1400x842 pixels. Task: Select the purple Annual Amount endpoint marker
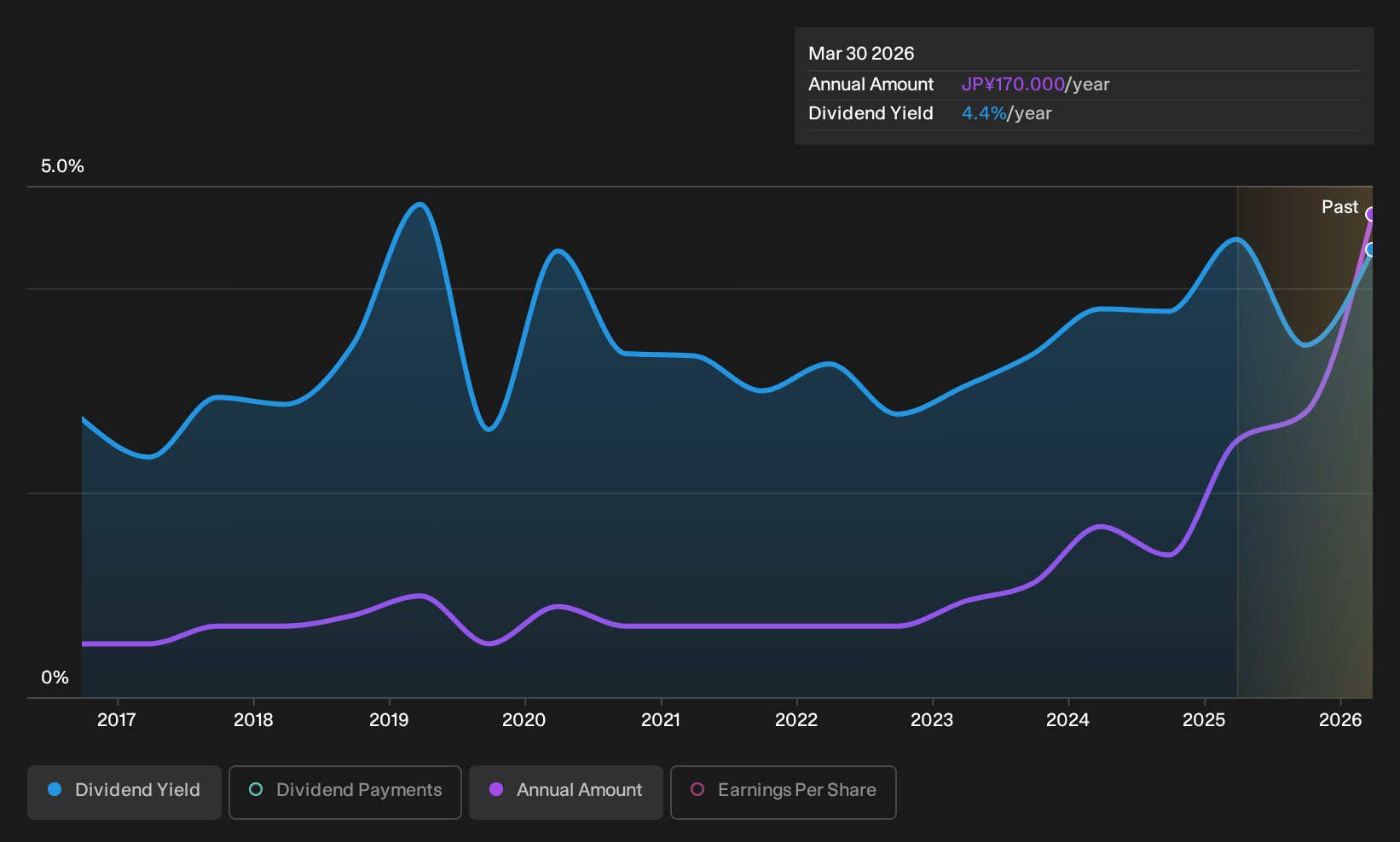(1371, 214)
